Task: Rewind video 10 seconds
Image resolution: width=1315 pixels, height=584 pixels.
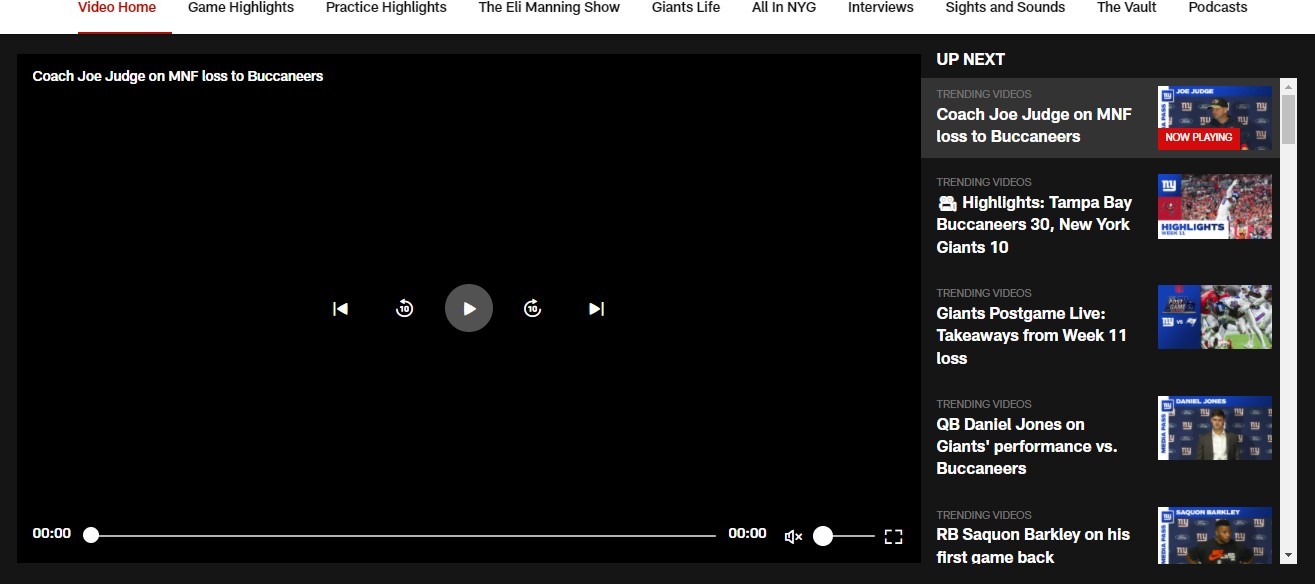Action: 404,308
